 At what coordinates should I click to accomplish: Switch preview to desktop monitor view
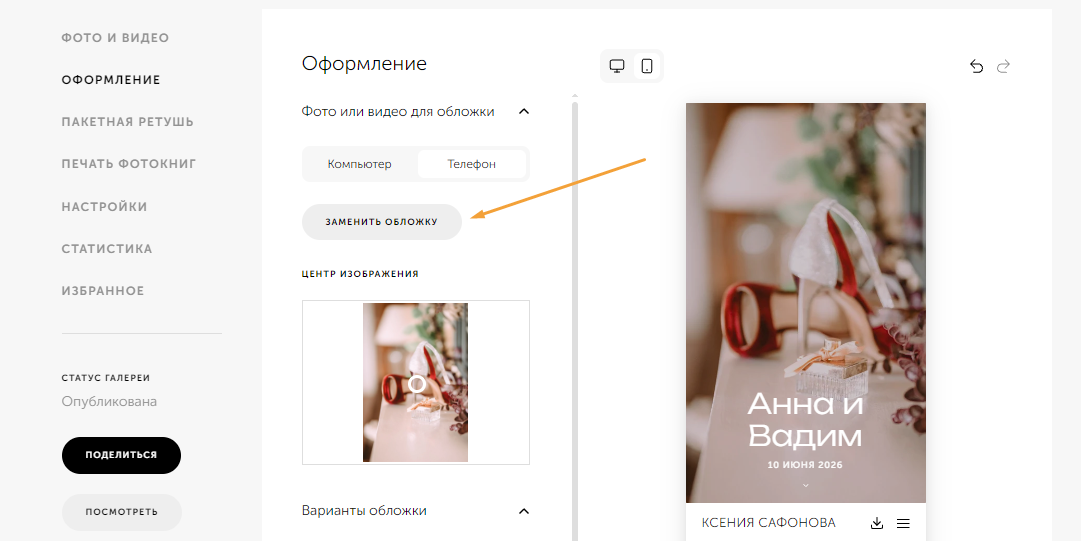pos(616,66)
